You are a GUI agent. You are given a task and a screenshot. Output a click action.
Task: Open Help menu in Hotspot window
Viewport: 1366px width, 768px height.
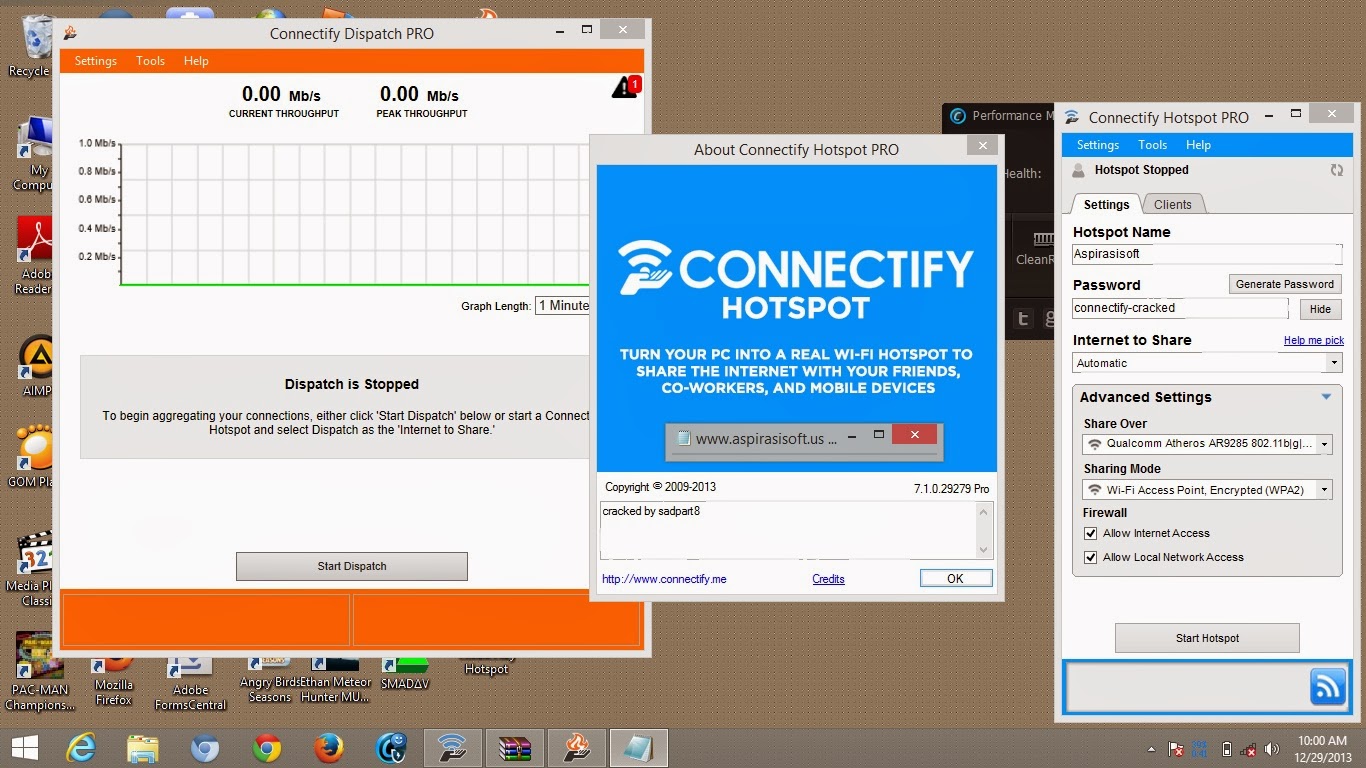(x=1198, y=145)
